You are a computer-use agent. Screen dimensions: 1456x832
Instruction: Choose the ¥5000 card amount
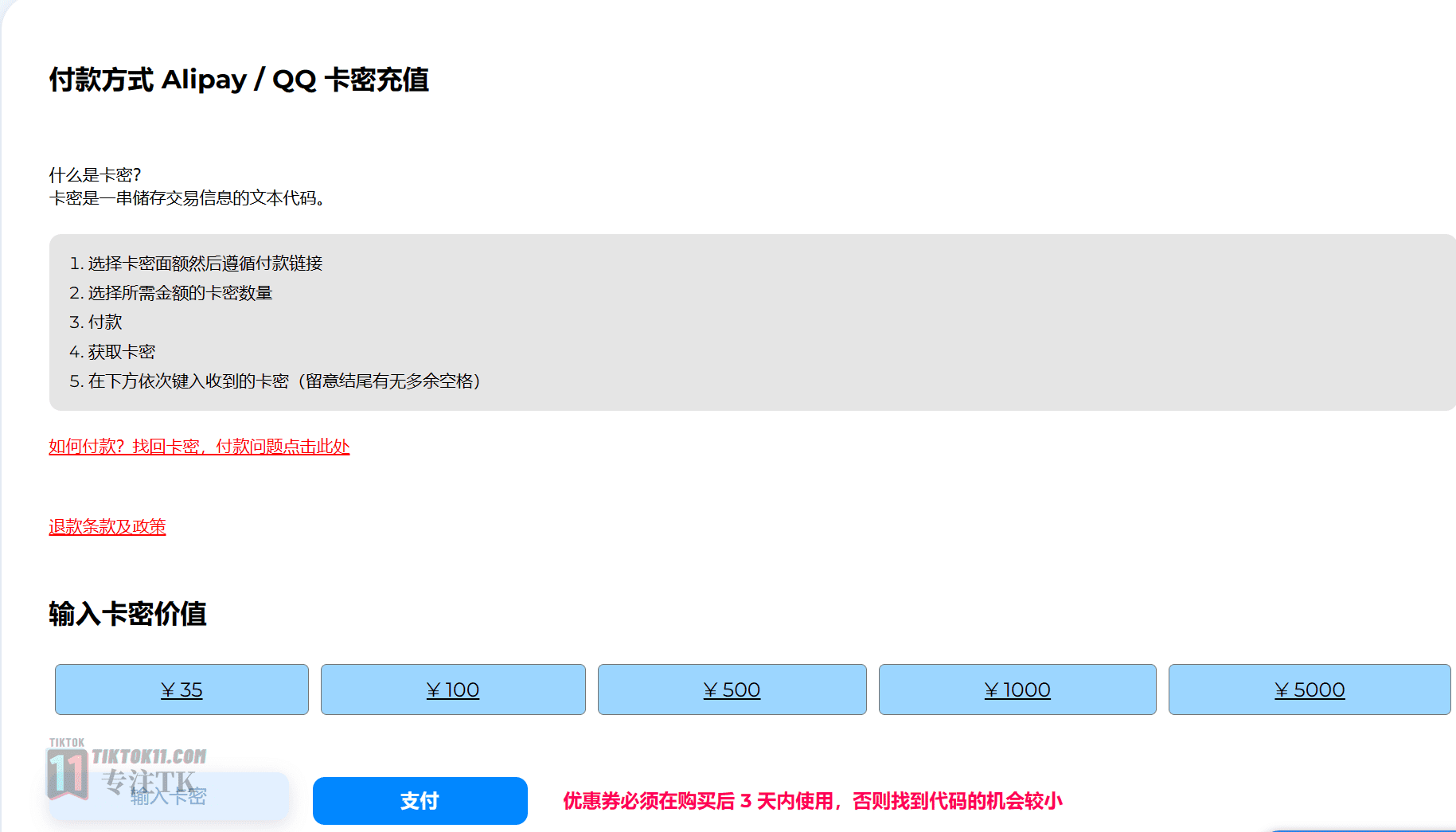click(x=1310, y=689)
